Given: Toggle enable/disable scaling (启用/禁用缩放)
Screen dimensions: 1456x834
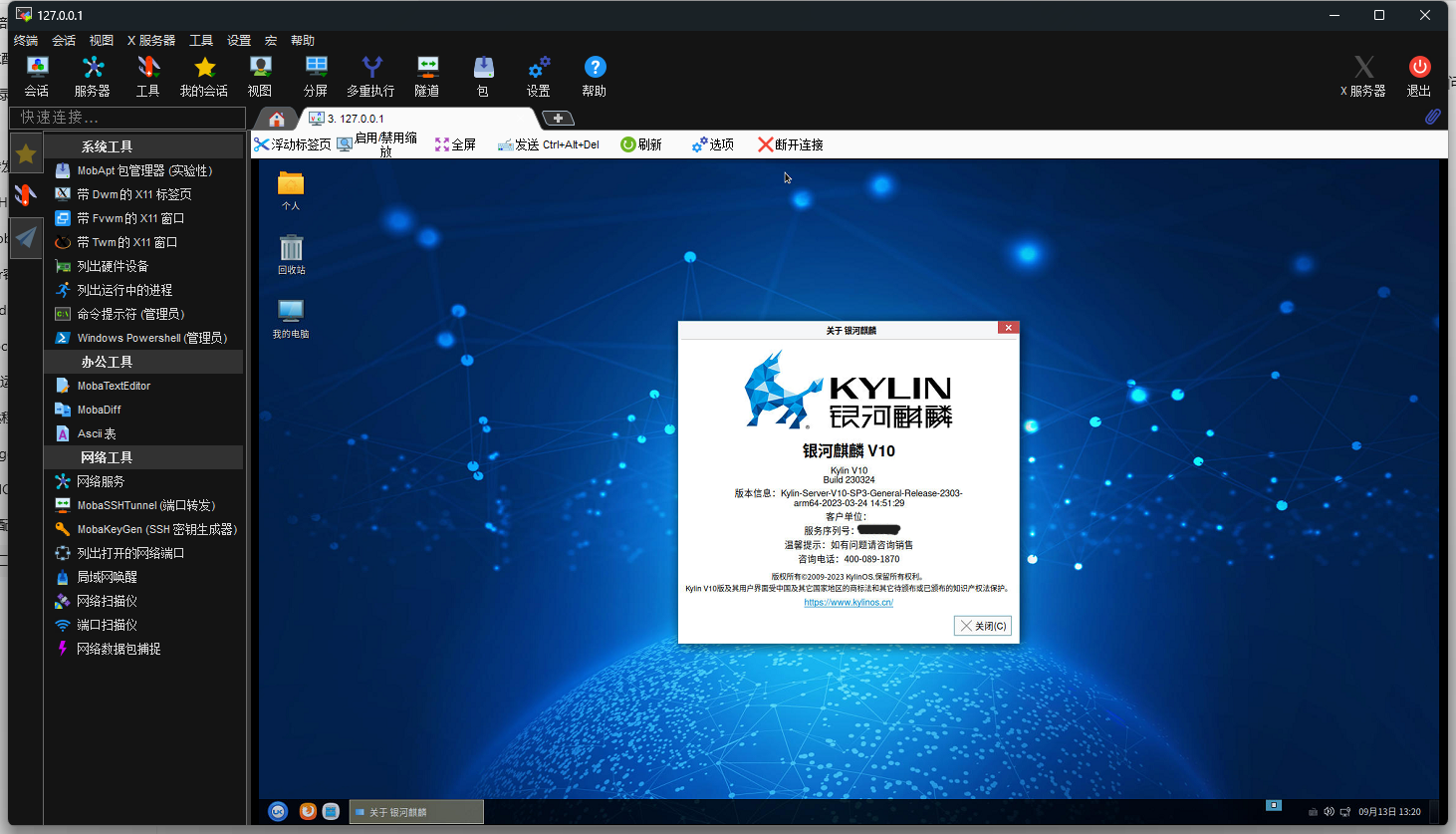Looking at the screenshot, I should (x=377, y=144).
